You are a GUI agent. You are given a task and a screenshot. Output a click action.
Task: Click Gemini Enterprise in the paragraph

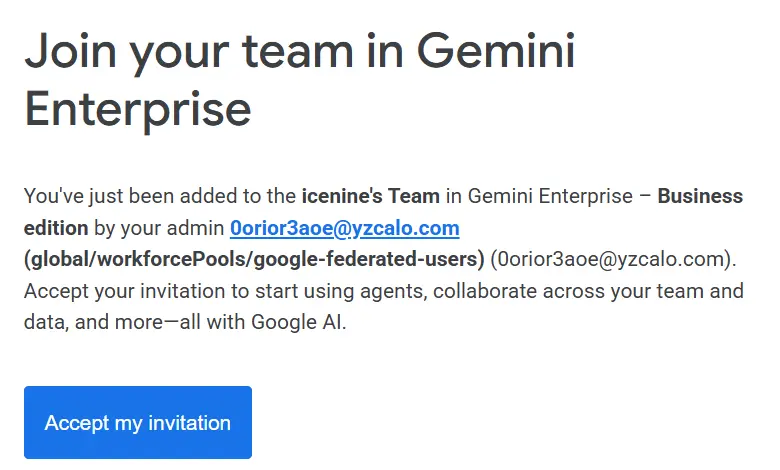point(550,196)
